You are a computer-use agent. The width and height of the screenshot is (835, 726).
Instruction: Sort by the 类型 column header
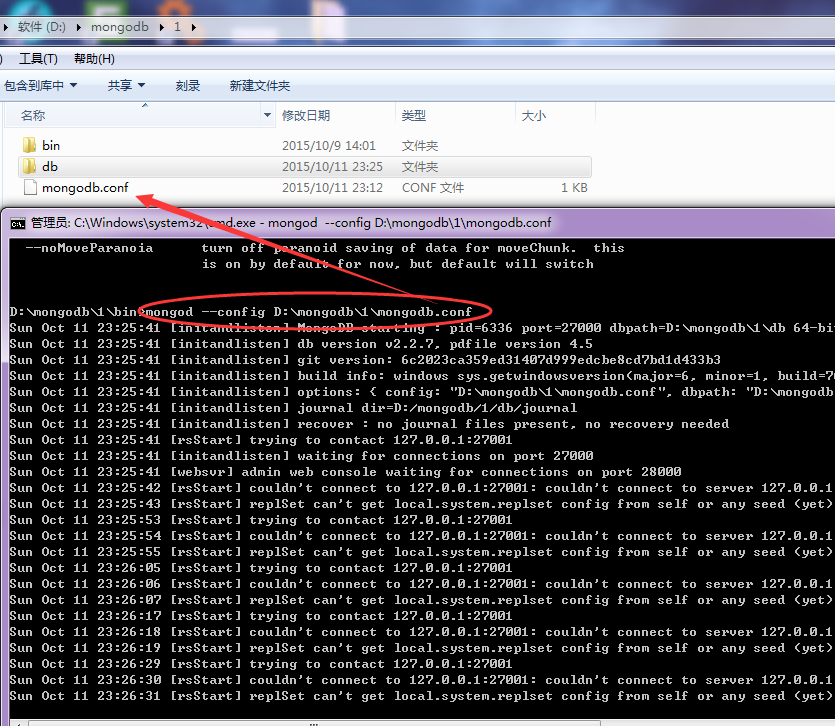[x=414, y=116]
